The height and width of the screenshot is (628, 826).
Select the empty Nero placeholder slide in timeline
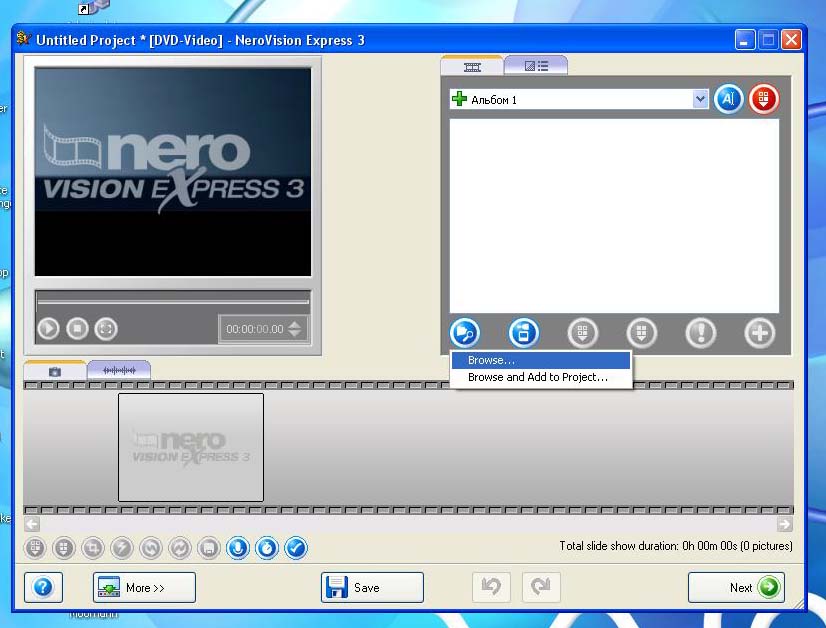pyautogui.click(x=191, y=447)
